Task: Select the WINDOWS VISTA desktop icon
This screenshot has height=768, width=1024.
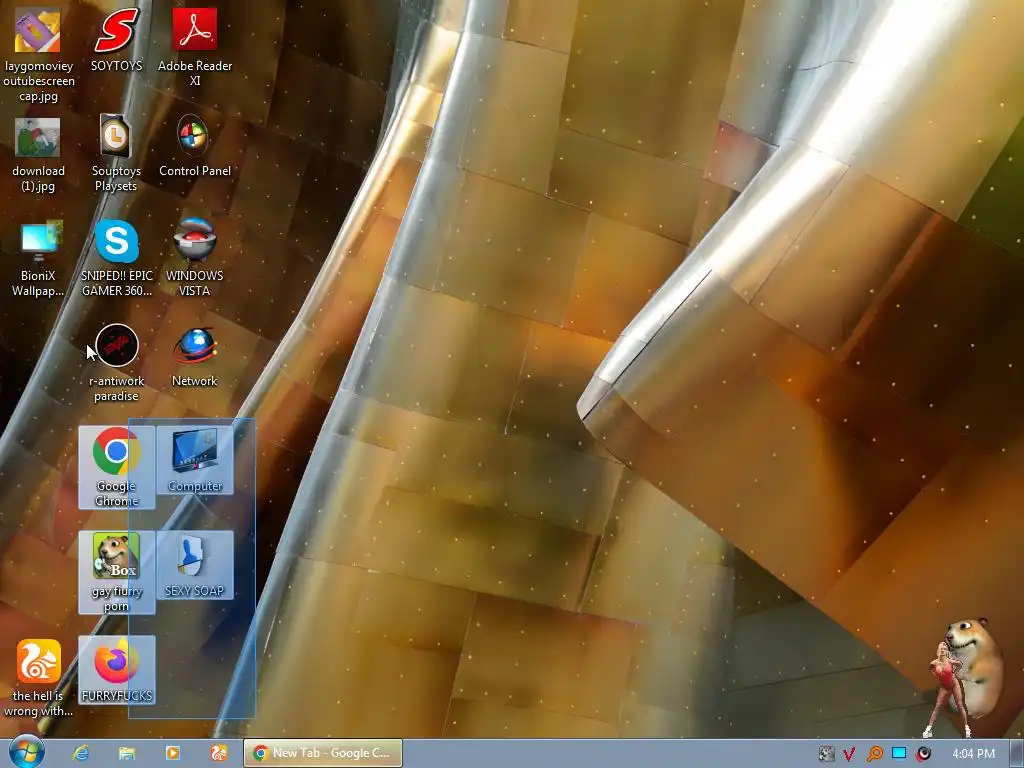Action: click(x=195, y=259)
